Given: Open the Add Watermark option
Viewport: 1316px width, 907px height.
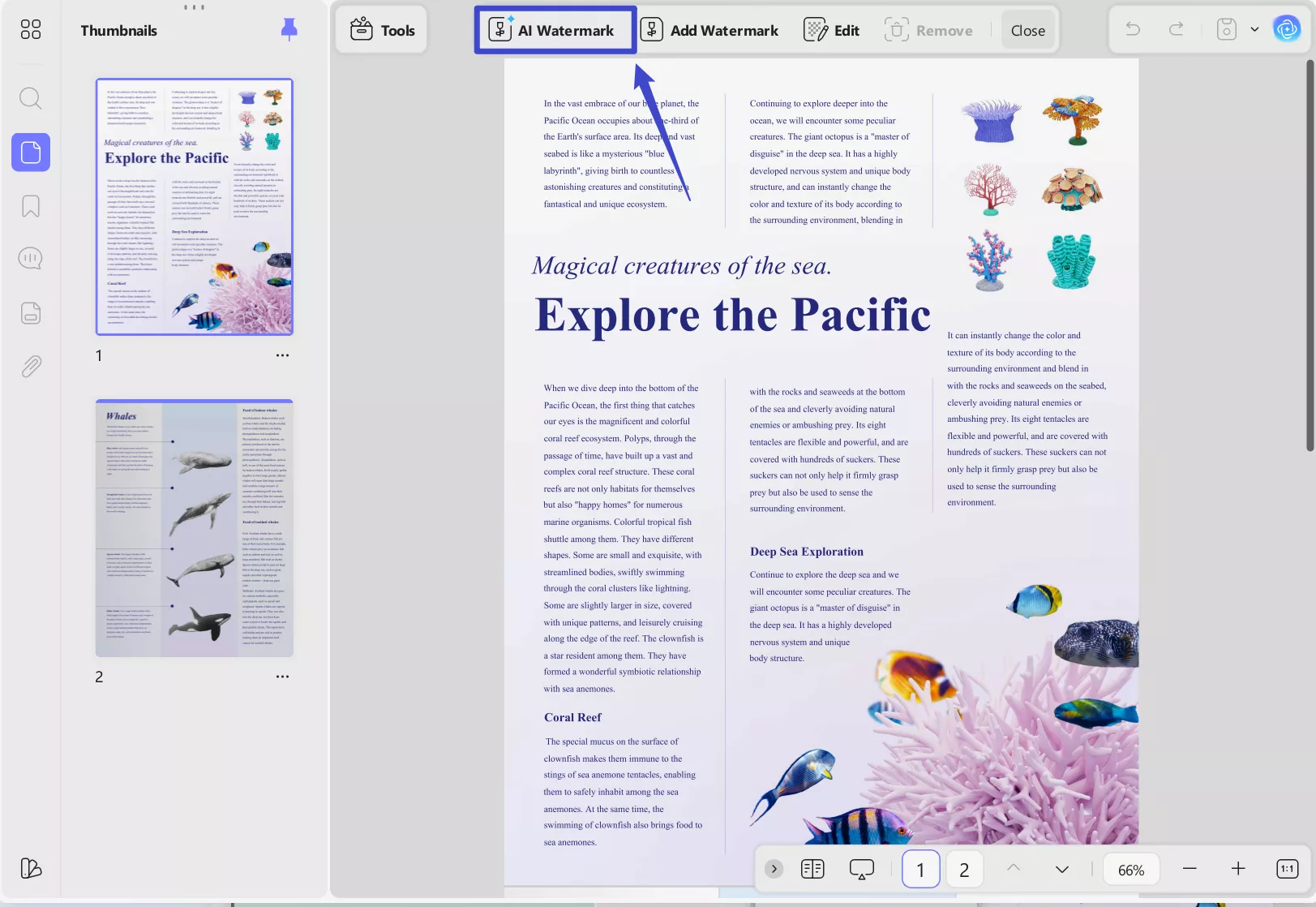Looking at the screenshot, I should (x=709, y=30).
